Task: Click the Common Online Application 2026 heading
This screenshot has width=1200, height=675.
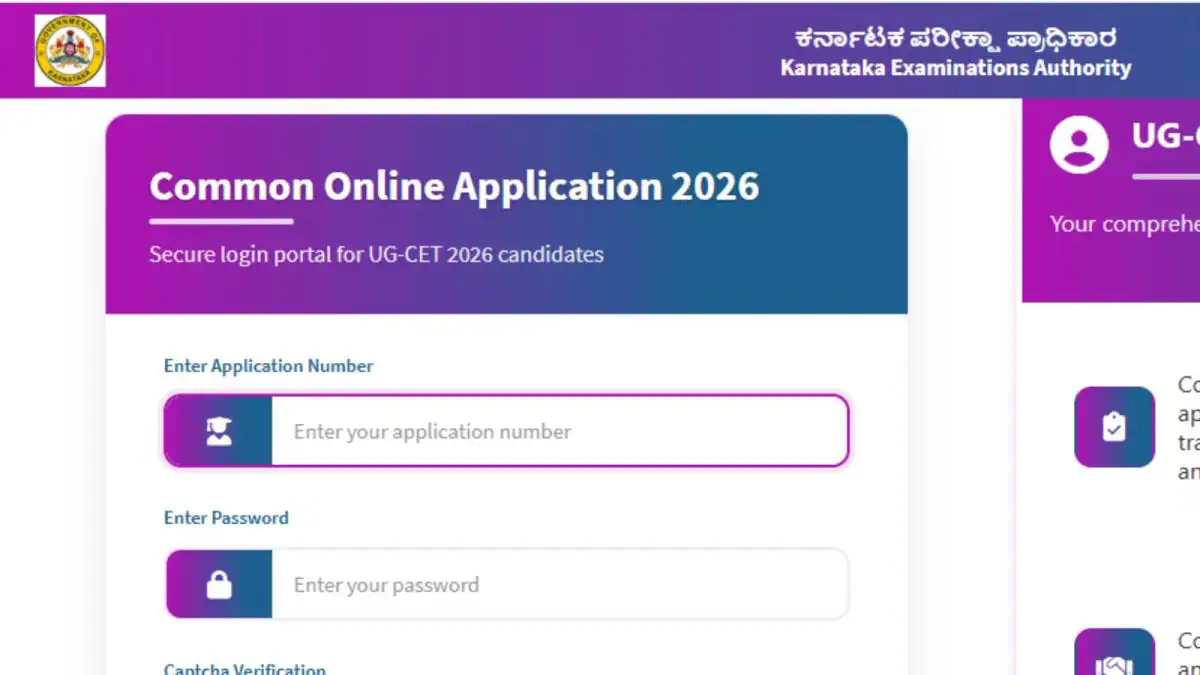Action: pyautogui.click(x=455, y=186)
